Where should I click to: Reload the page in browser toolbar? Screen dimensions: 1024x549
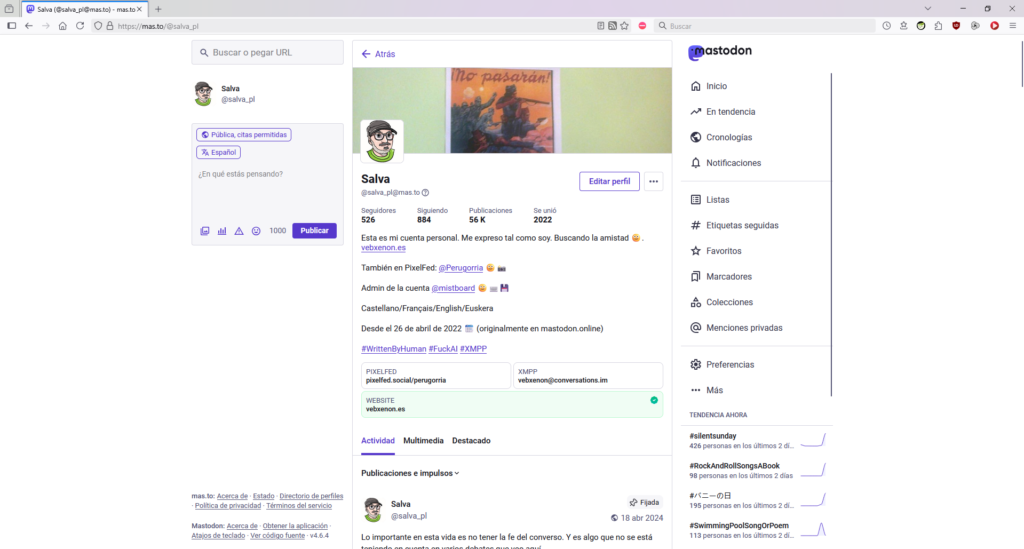(80, 26)
